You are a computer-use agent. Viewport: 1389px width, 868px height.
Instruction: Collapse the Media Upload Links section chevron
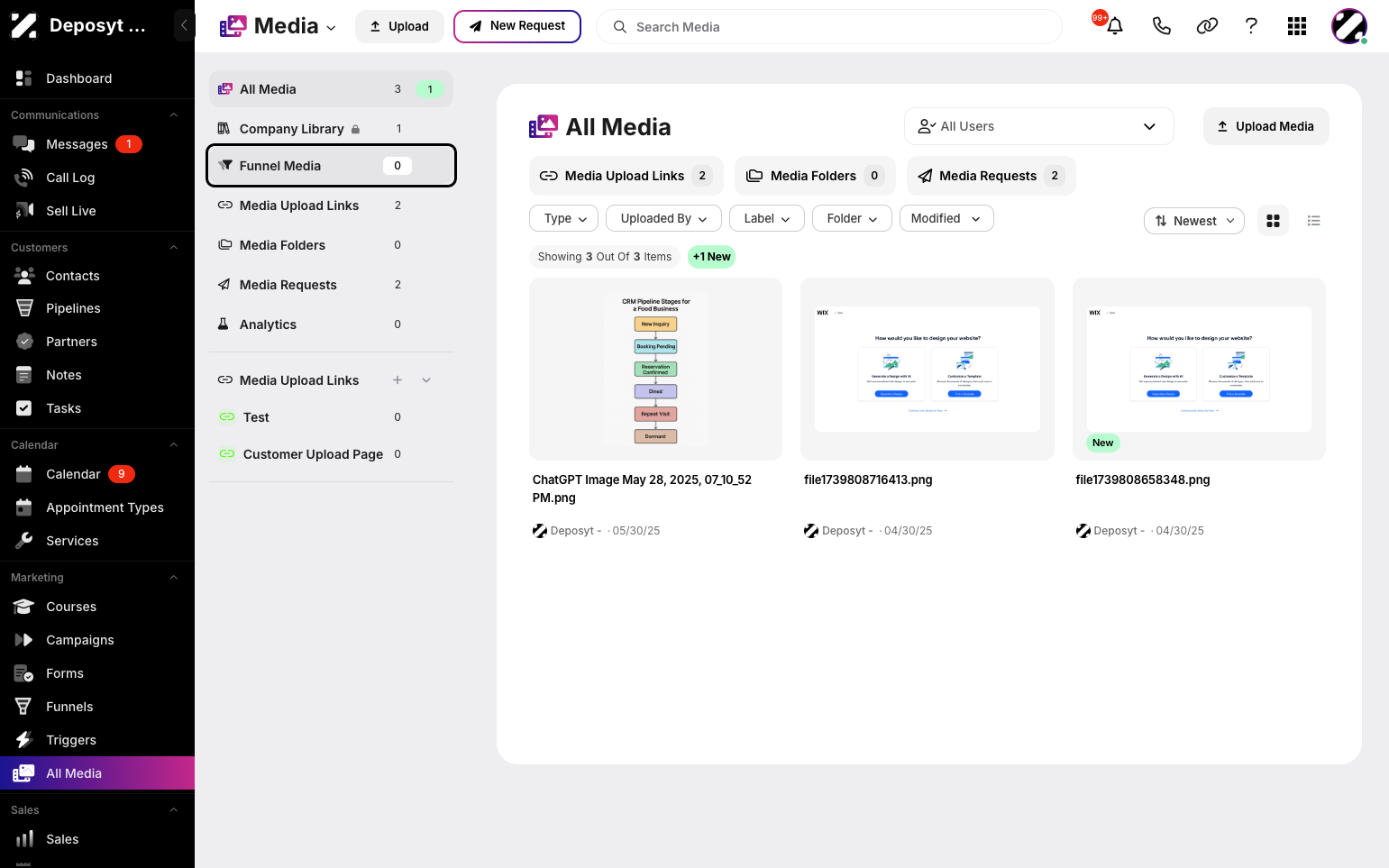coord(426,380)
